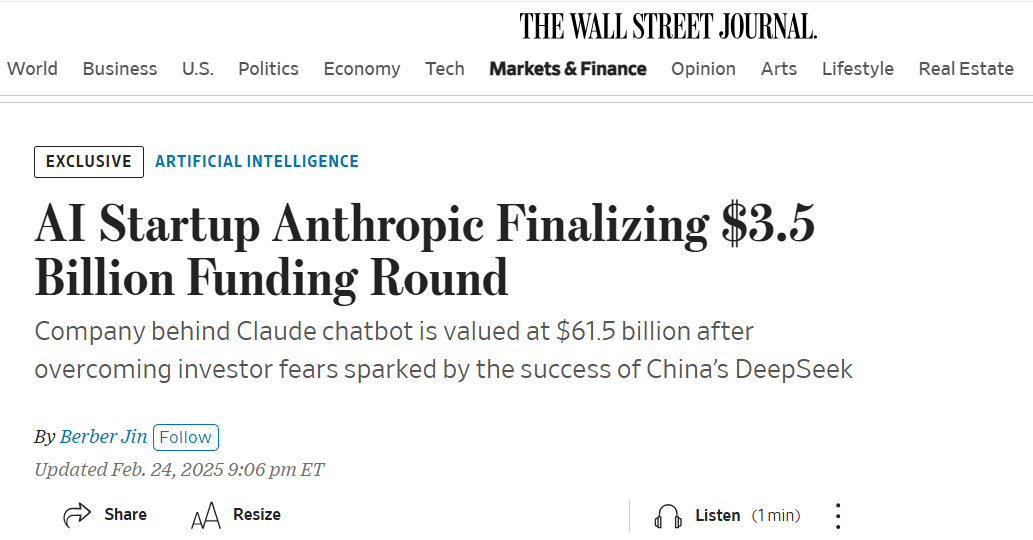Open the three-dot more options menu
This screenshot has width=1033, height=540.
point(838,516)
